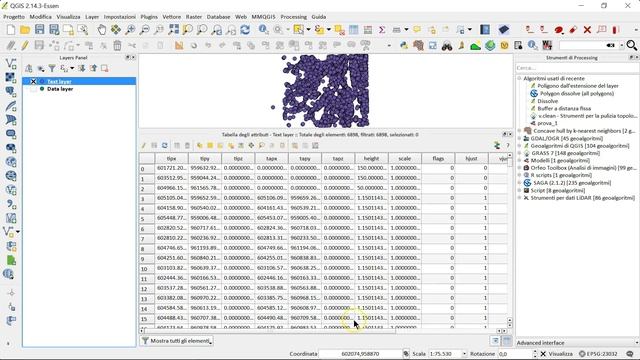The width and height of the screenshot is (640, 360).
Task: Click the scale column header
Action: point(405,158)
